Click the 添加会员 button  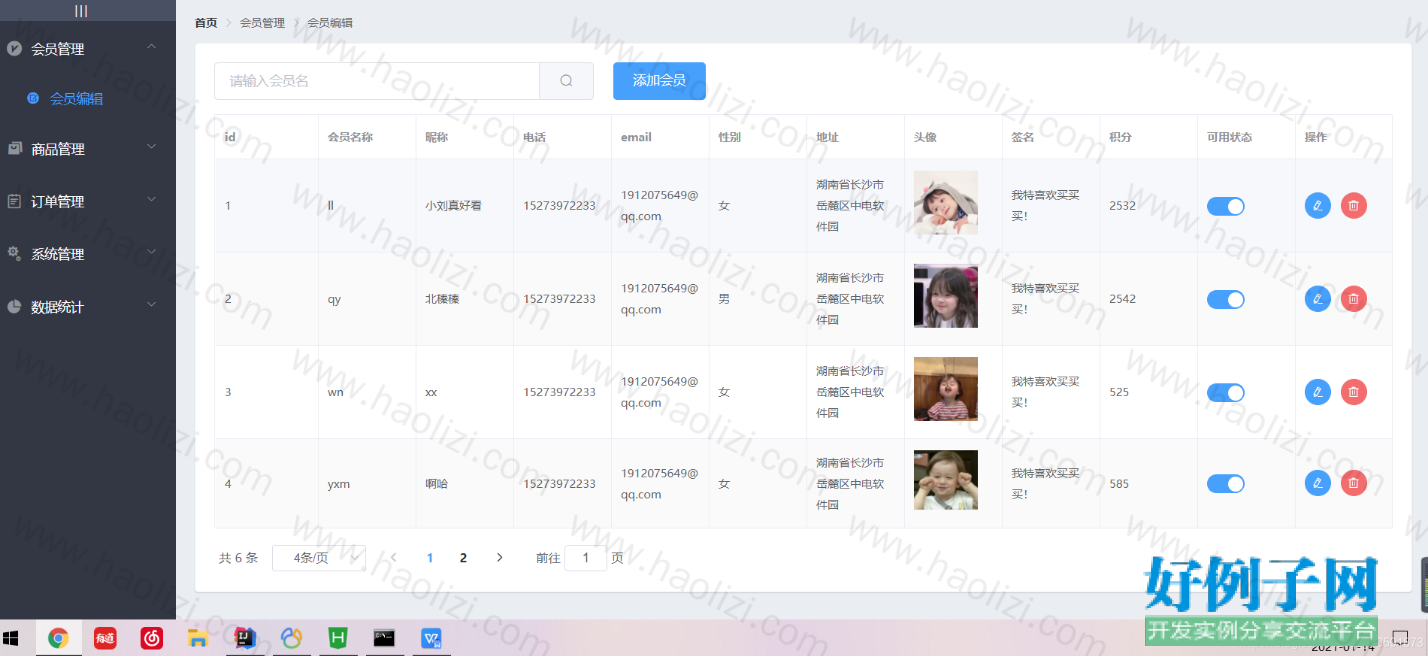click(x=659, y=81)
